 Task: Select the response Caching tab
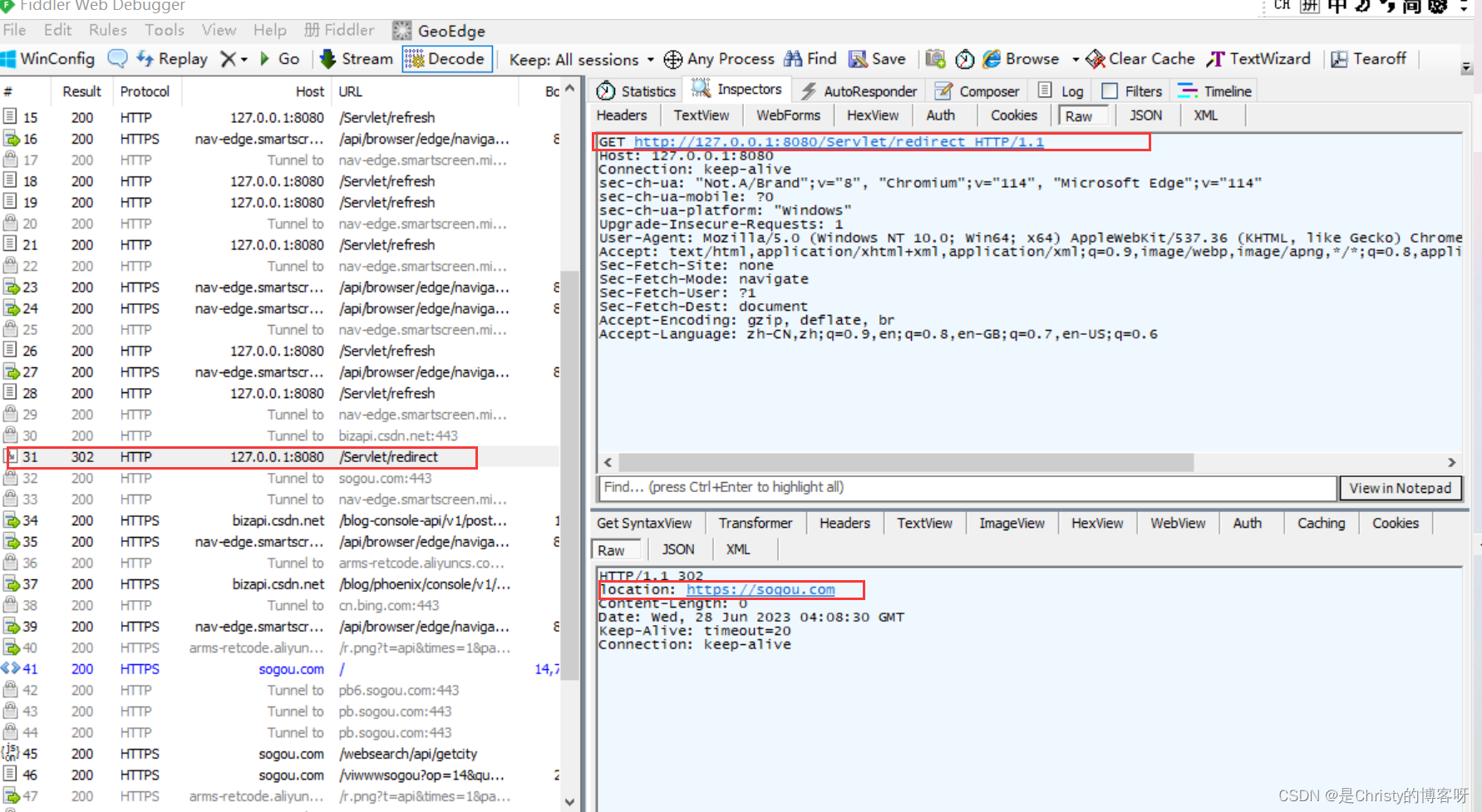(x=1321, y=524)
